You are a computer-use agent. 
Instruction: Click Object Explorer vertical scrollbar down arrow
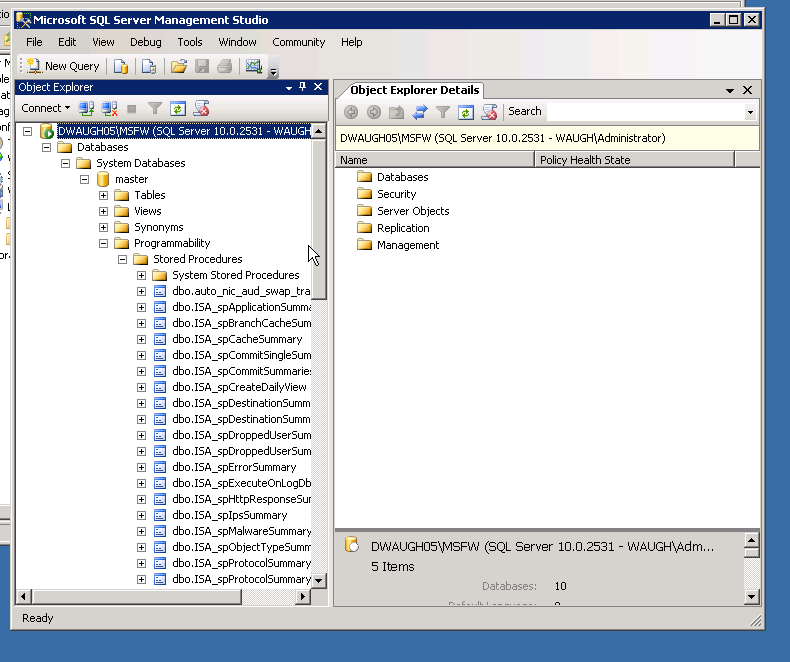[319, 580]
